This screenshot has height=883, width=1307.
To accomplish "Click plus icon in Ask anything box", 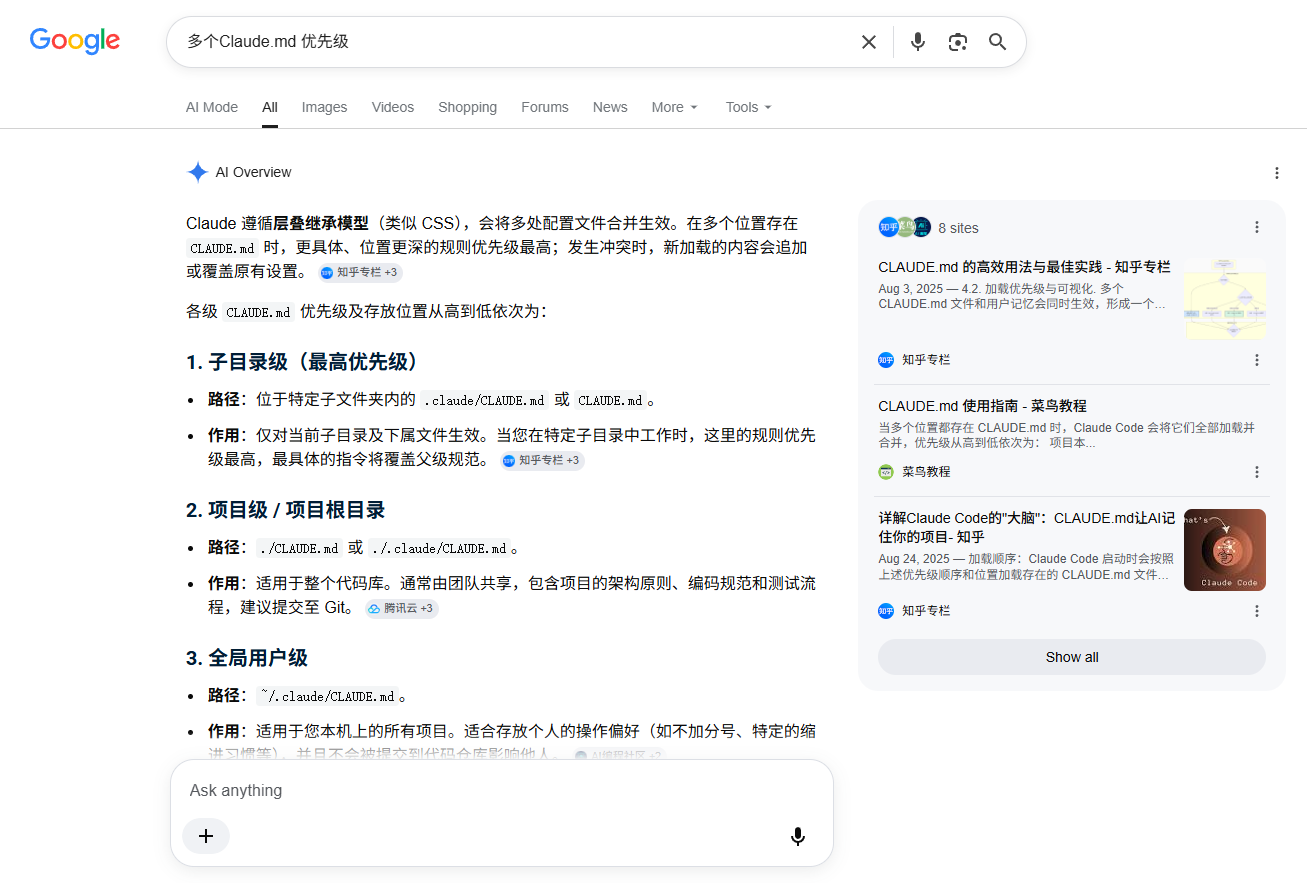I will tap(206, 836).
